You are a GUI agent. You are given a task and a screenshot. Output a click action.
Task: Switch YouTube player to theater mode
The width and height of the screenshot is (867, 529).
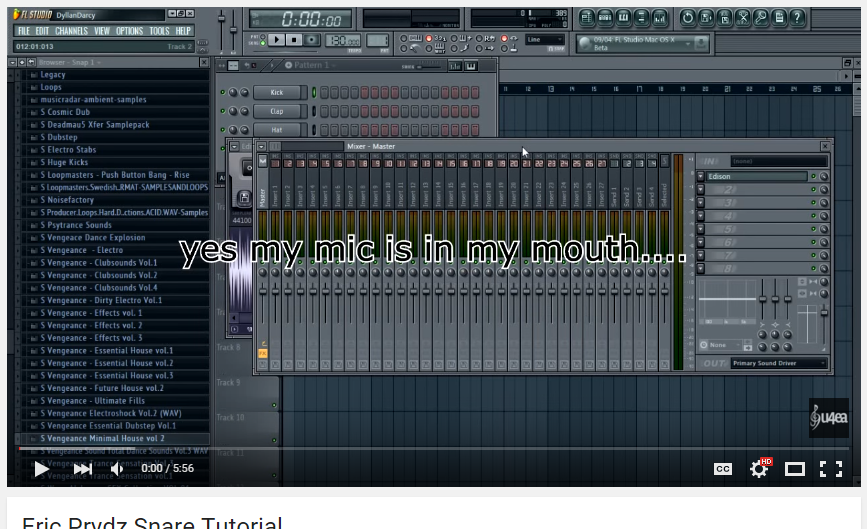click(x=795, y=469)
